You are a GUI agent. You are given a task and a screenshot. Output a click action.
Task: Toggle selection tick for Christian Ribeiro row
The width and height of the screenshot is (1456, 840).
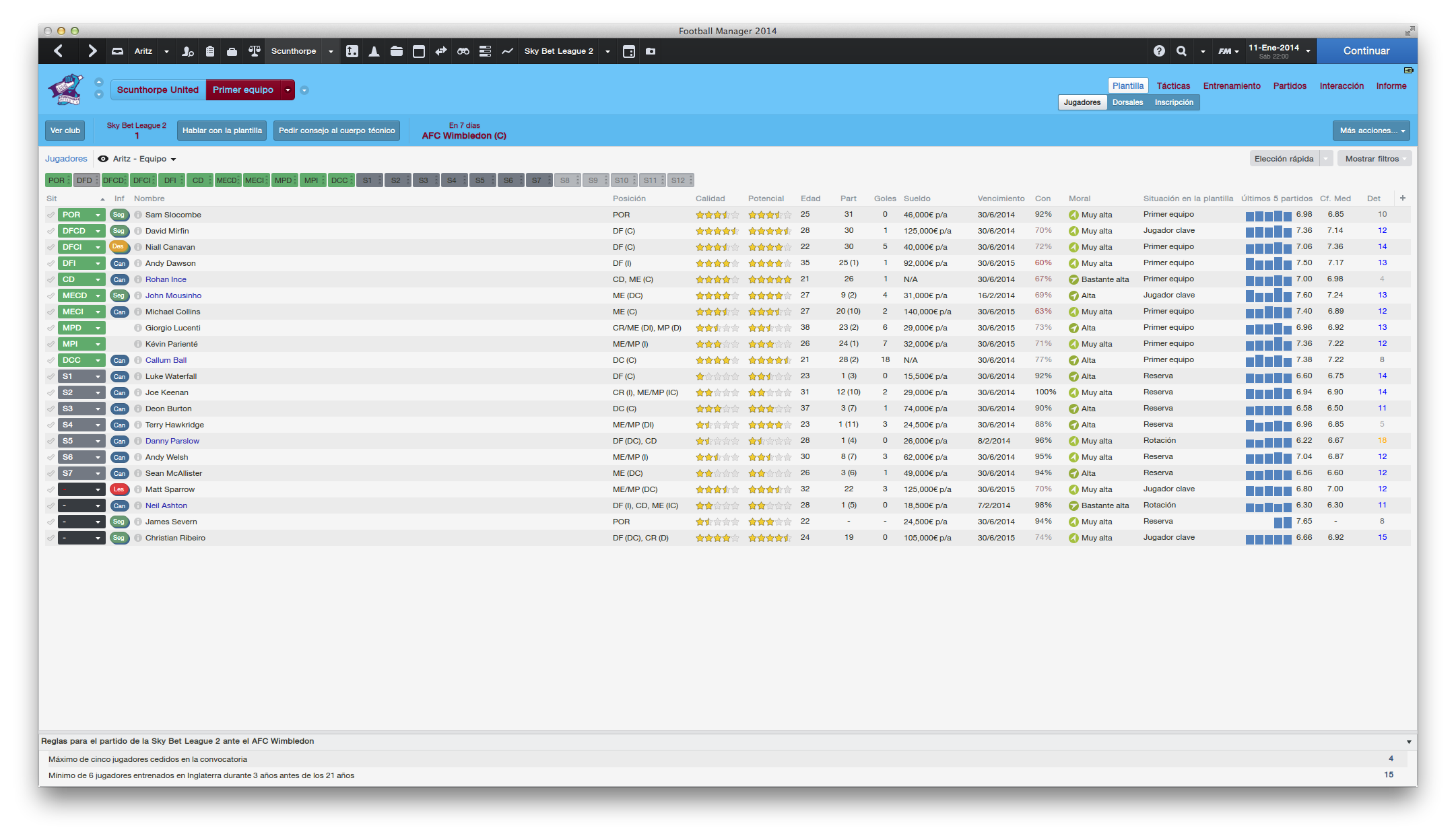point(51,538)
